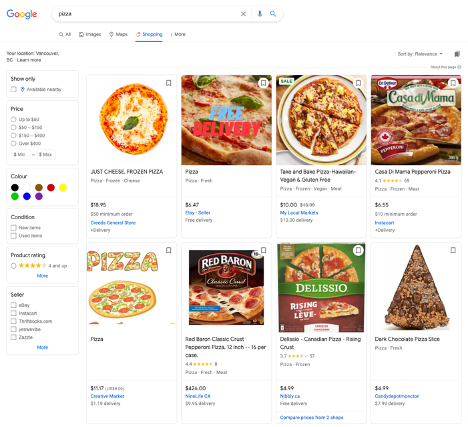Click Compare prices from 2 shops

[x=312, y=417]
